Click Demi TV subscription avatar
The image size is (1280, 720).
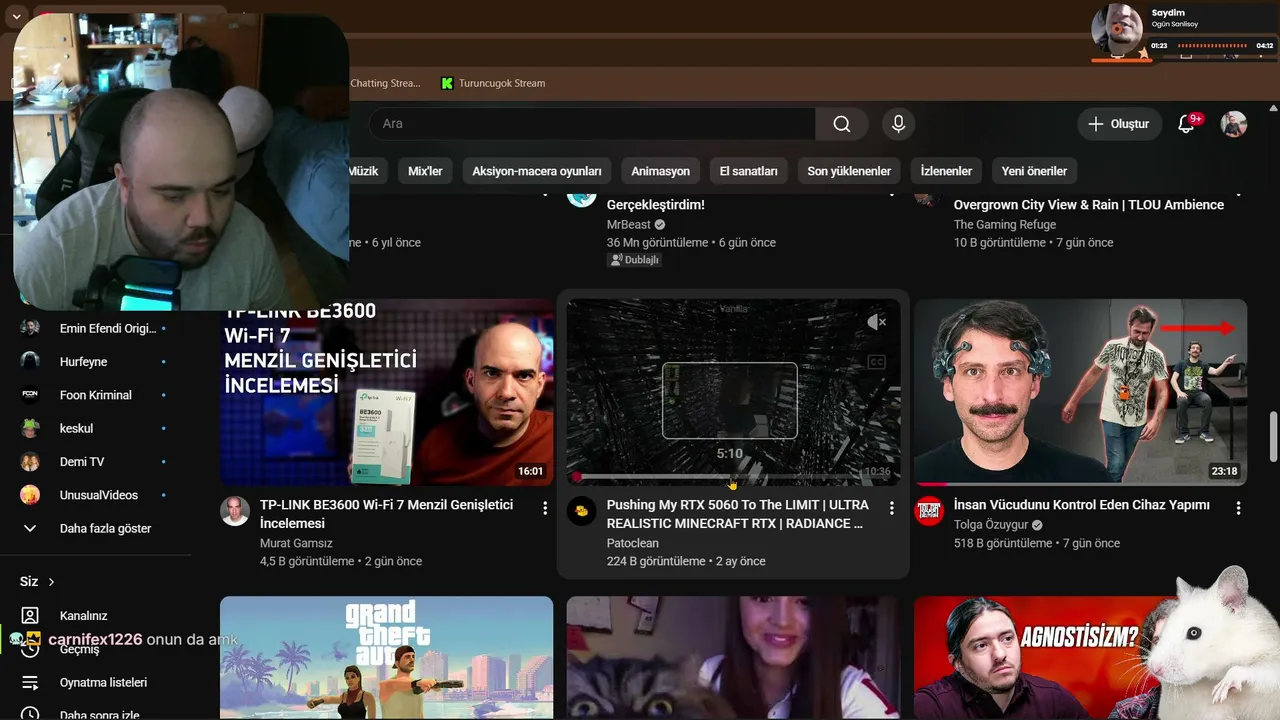[30, 461]
